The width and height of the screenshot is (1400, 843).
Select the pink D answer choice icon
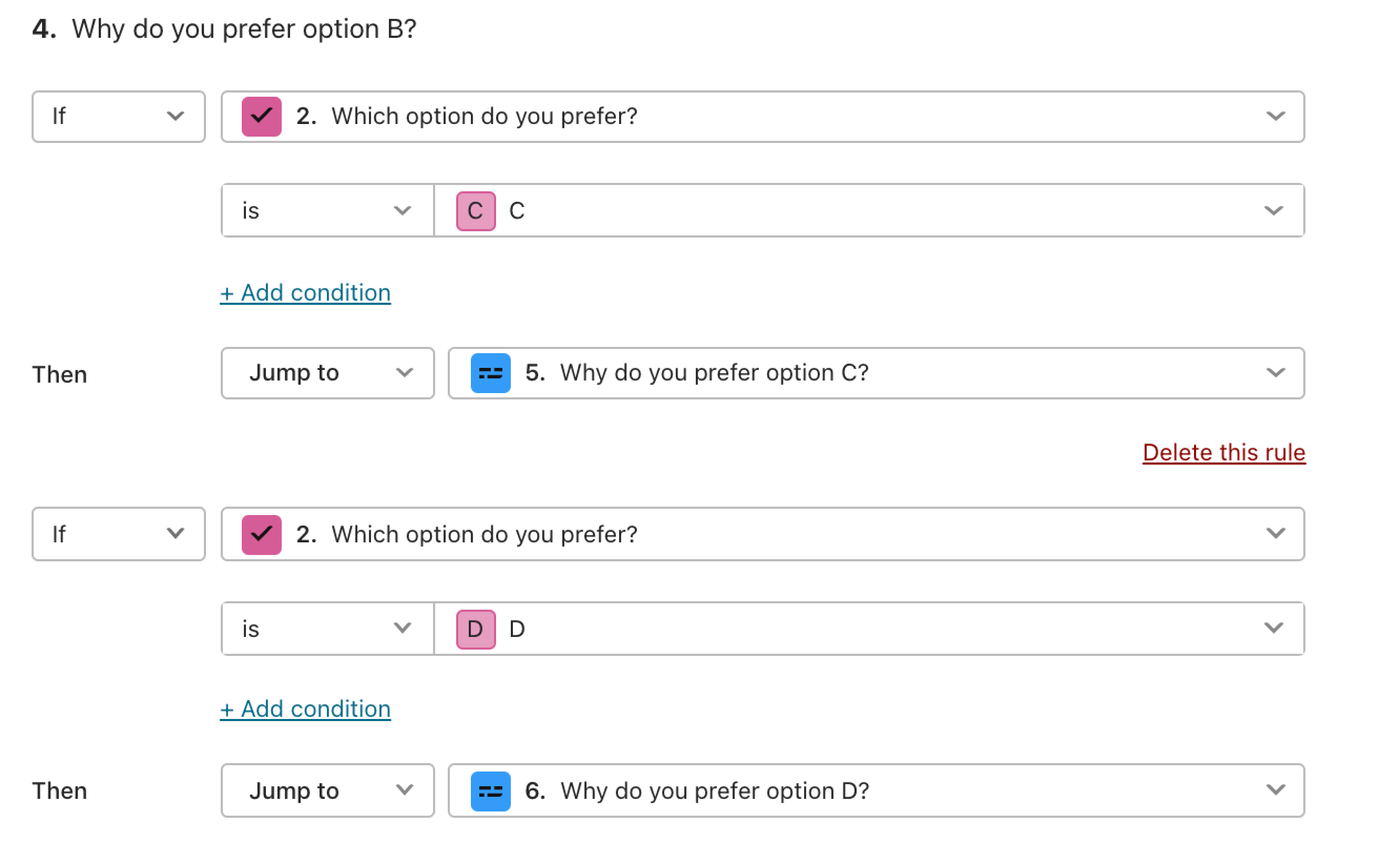click(475, 628)
